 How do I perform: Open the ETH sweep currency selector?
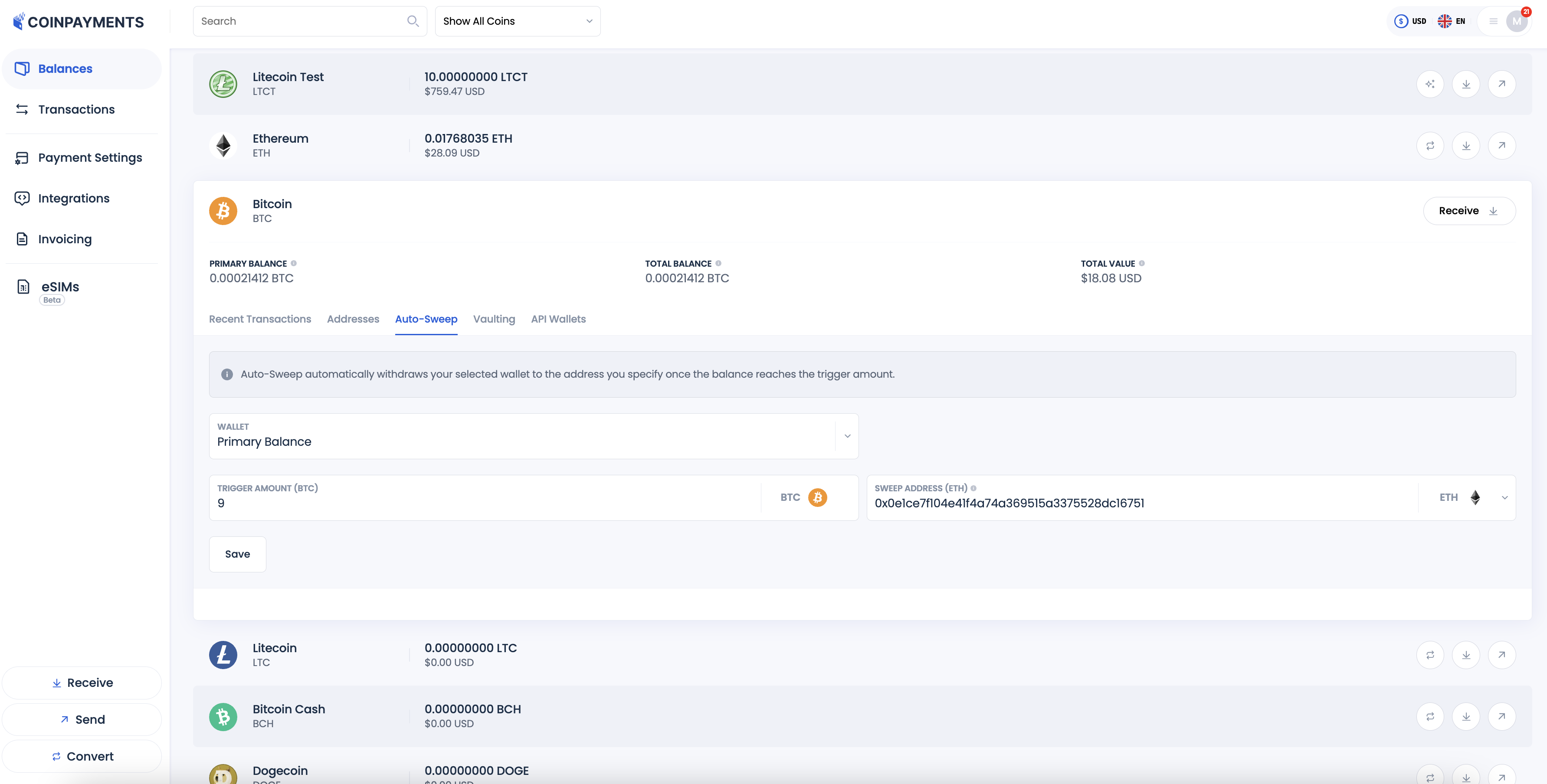pos(1472,498)
